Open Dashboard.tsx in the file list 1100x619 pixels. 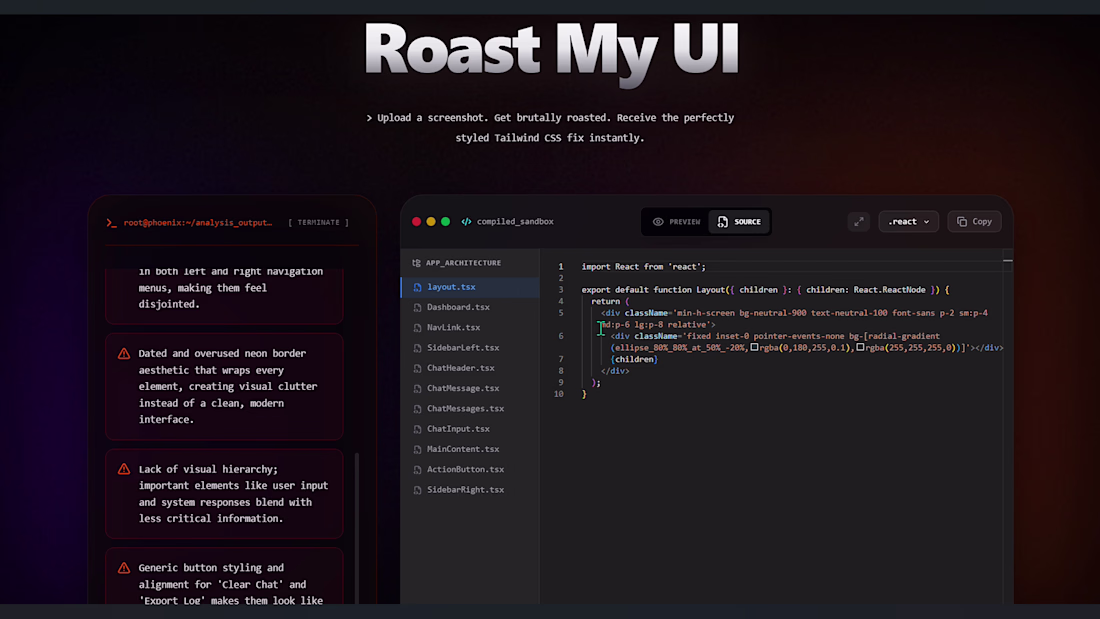[x=470, y=307]
